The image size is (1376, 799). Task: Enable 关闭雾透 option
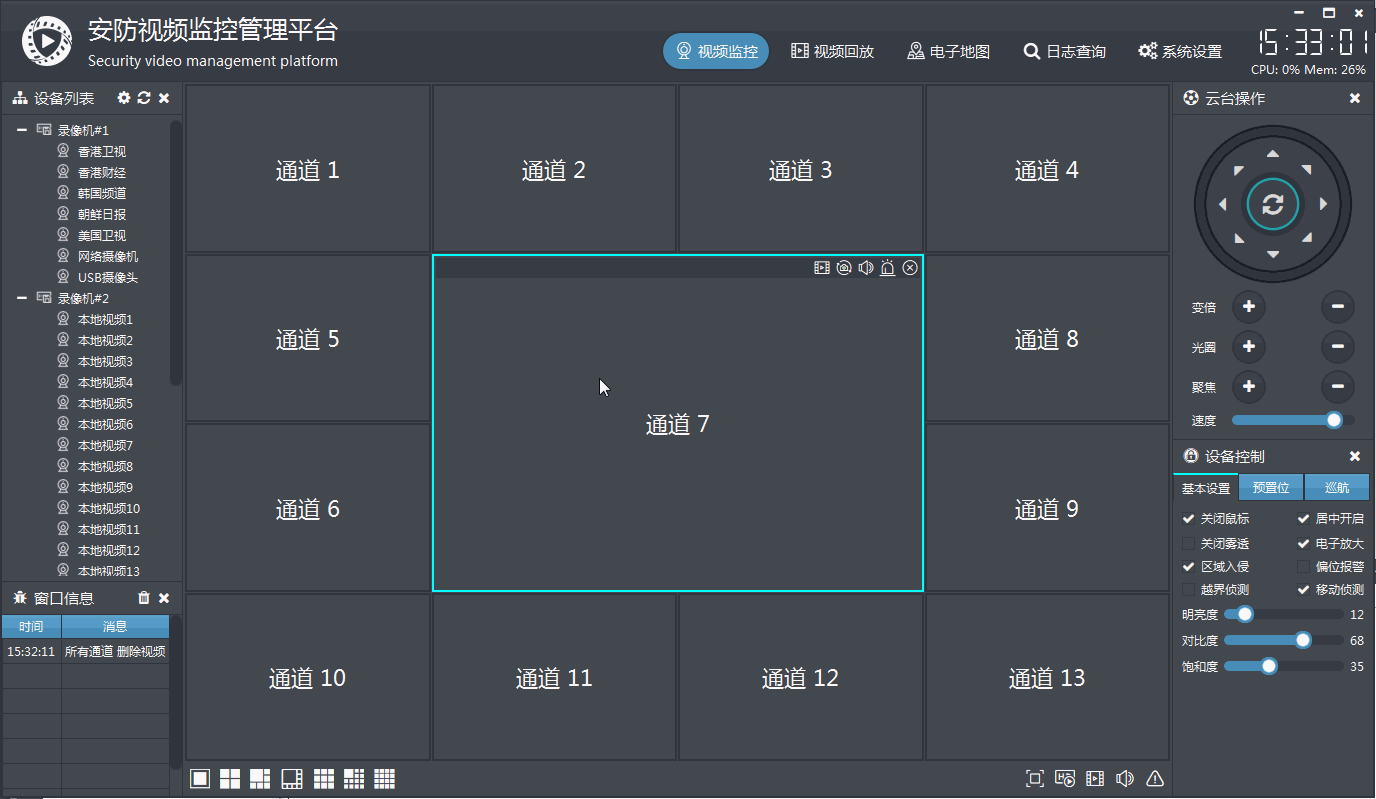click(1190, 542)
